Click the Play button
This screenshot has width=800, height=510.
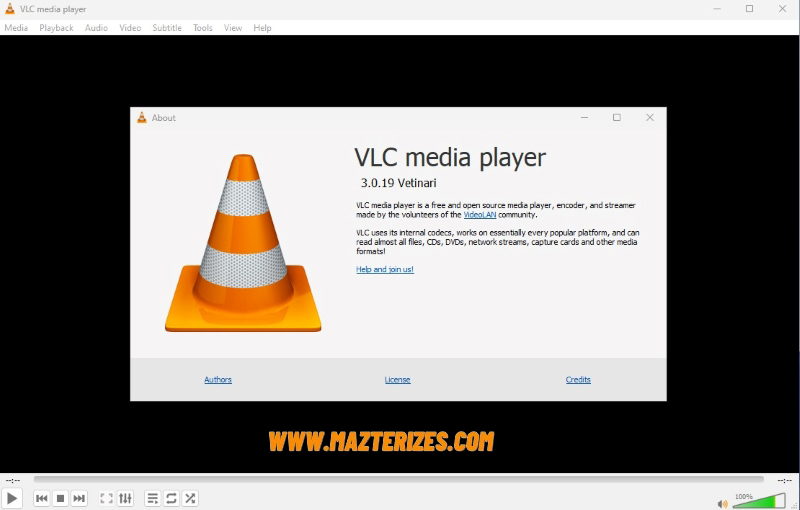(12, 498)
